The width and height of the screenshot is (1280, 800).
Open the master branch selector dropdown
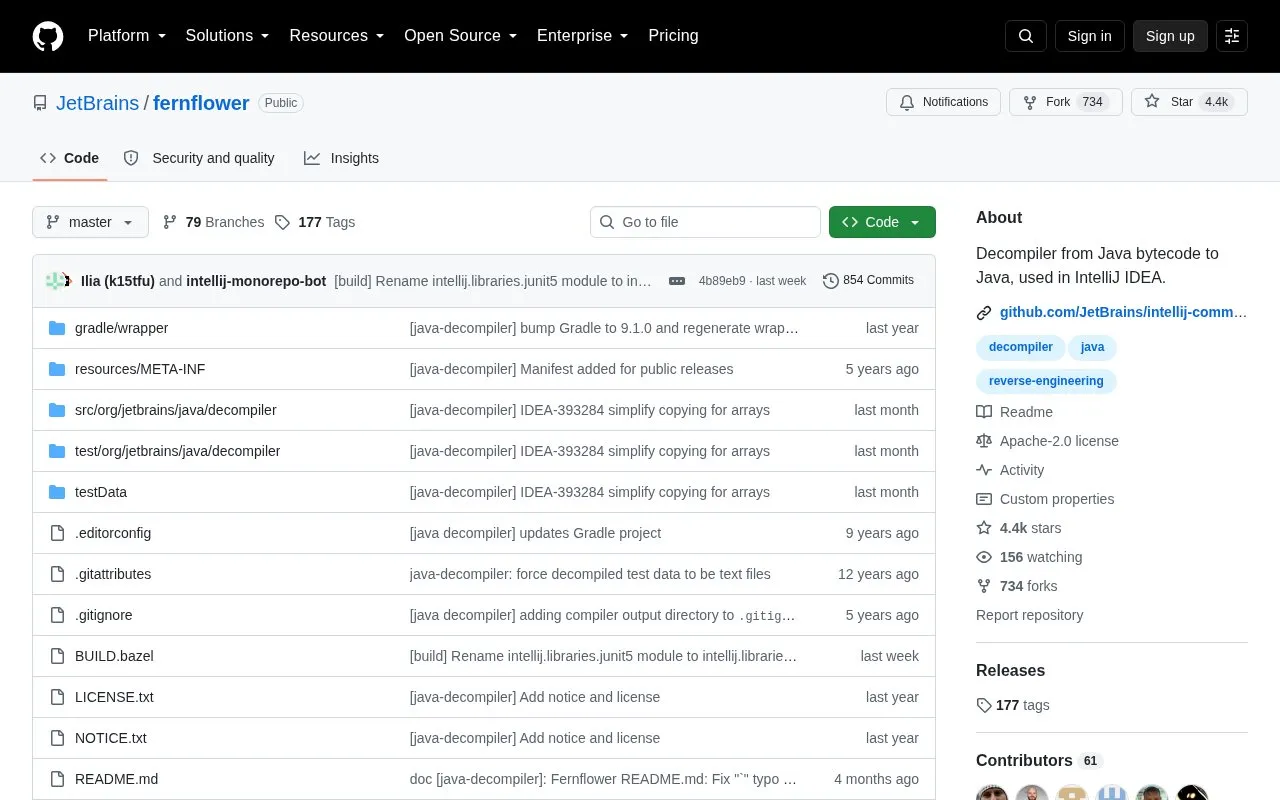(x=90, y=222)
